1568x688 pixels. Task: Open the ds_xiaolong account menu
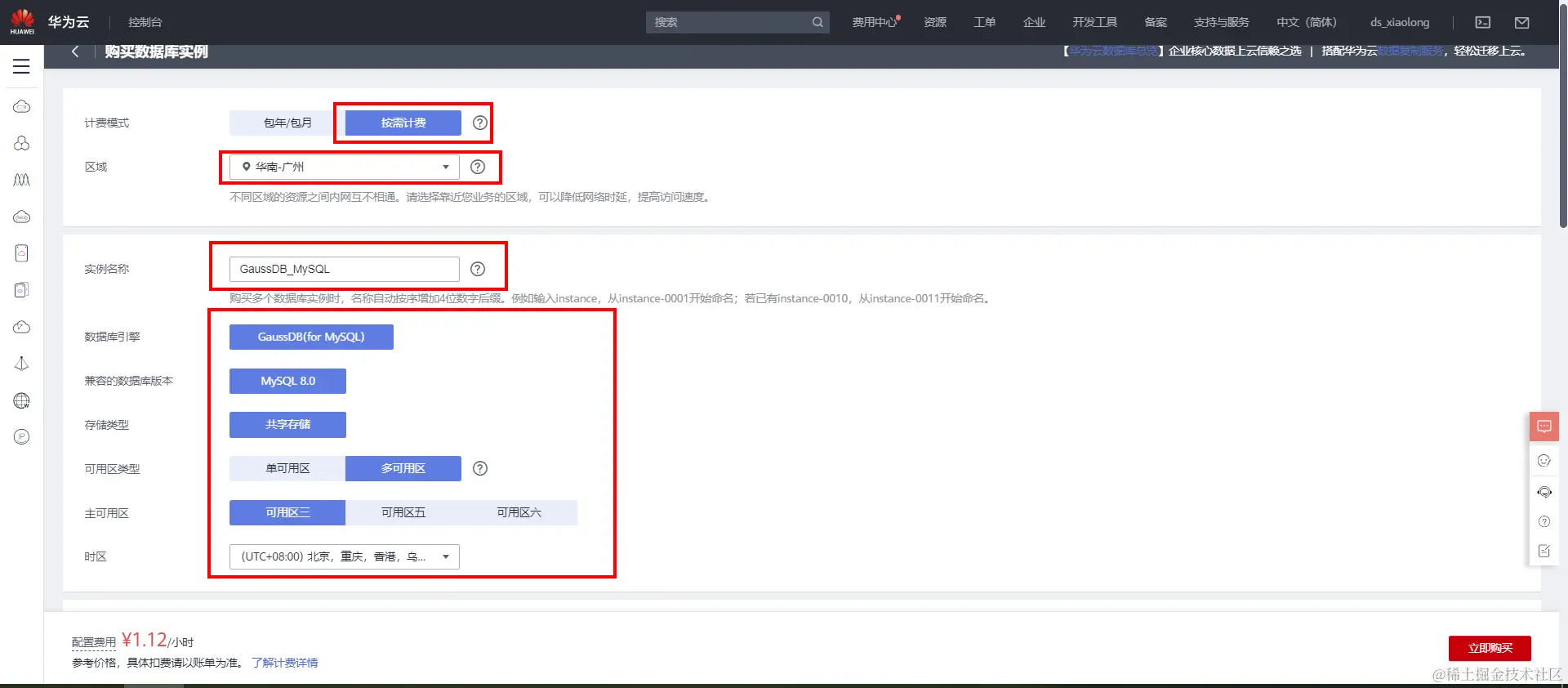point(1400,22)
